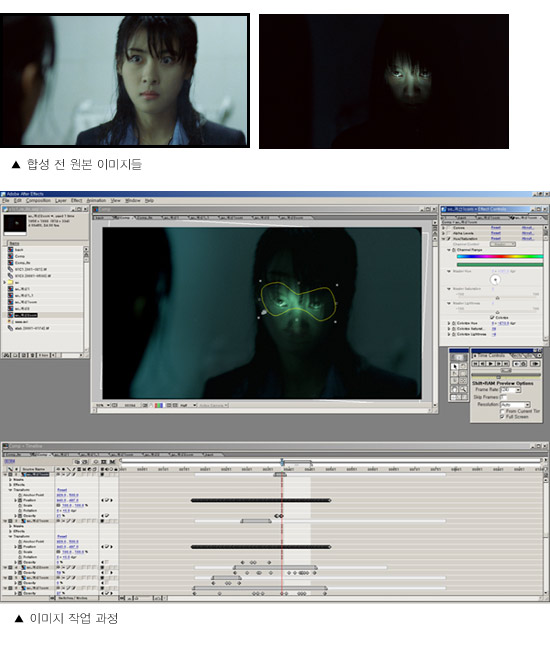550x659 pixels.
Task: Toggle wireframe interactions button in Timeline
Action: pyautogui.click(x=77, y=462)
